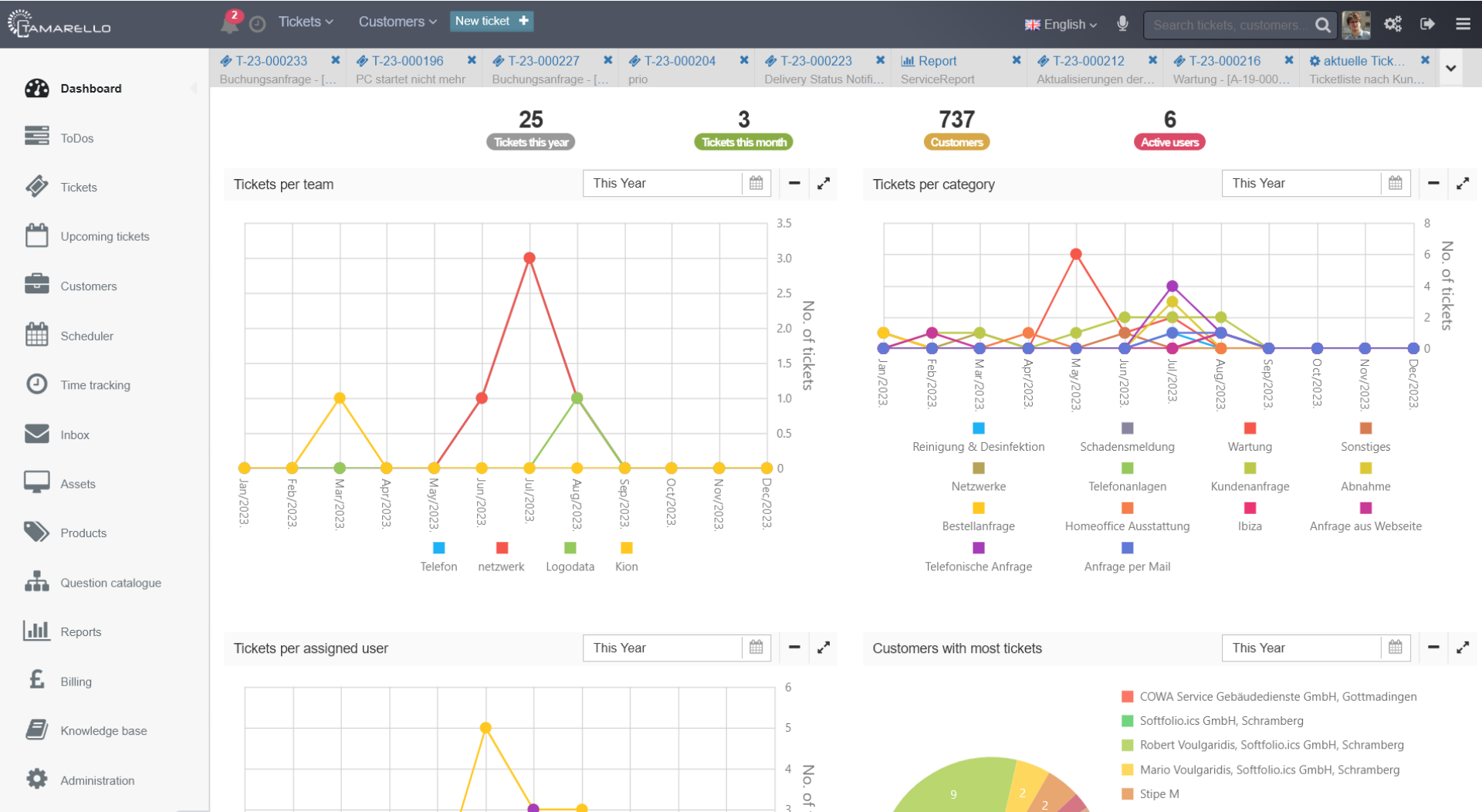Open calendar icon for Tickets per category
The image size is (1482, 812).
pyautogui.click(x=1396, y=184)
